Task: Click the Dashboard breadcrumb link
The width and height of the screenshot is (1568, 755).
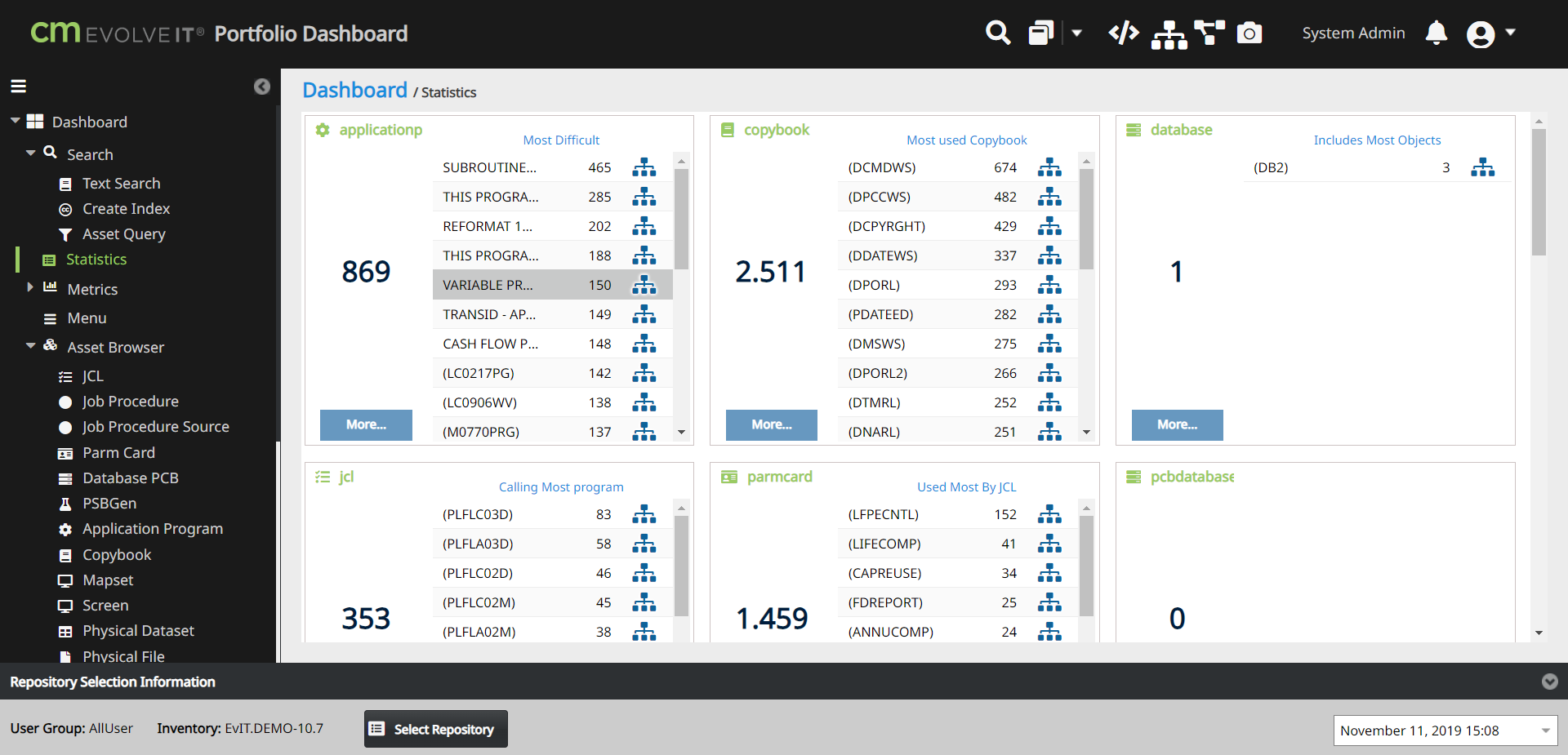Action: (x=354, y=90)
